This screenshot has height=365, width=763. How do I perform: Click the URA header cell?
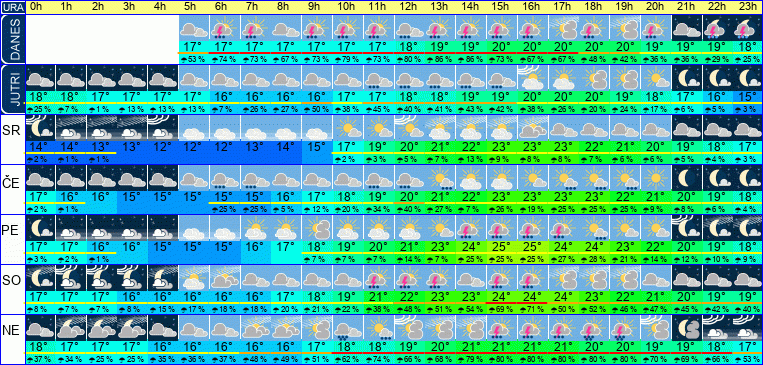point(12,7)
